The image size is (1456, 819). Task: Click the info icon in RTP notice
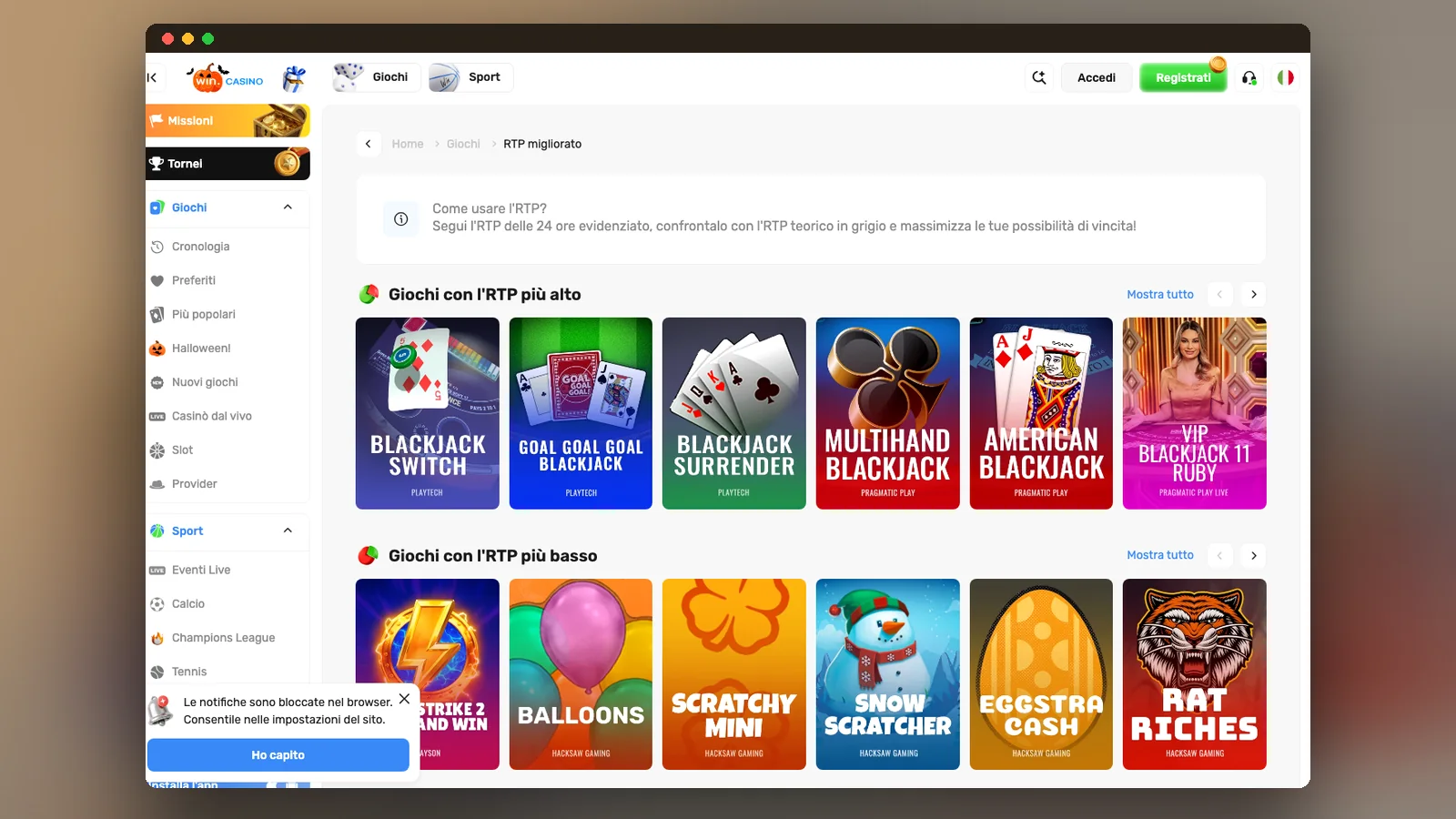(x=400, y=219)
